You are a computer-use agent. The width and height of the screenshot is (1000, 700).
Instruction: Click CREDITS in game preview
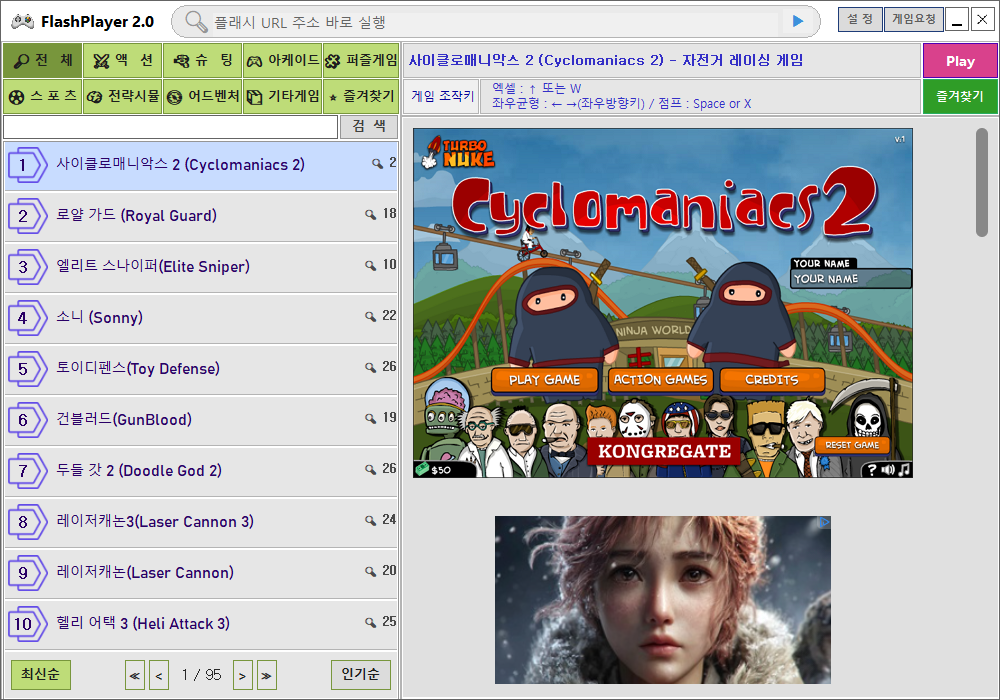click(772, 380)
